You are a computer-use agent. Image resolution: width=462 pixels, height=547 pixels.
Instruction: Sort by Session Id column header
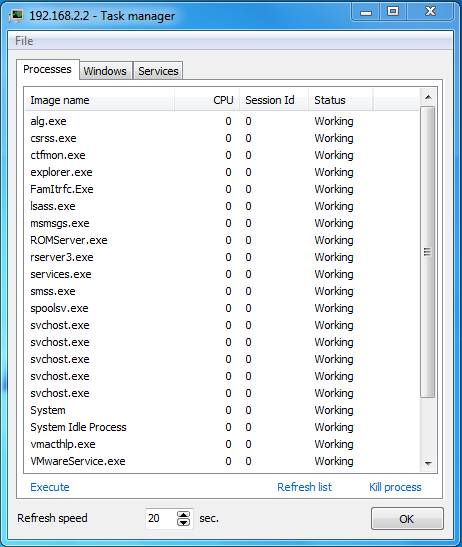[x=274, y=100]
